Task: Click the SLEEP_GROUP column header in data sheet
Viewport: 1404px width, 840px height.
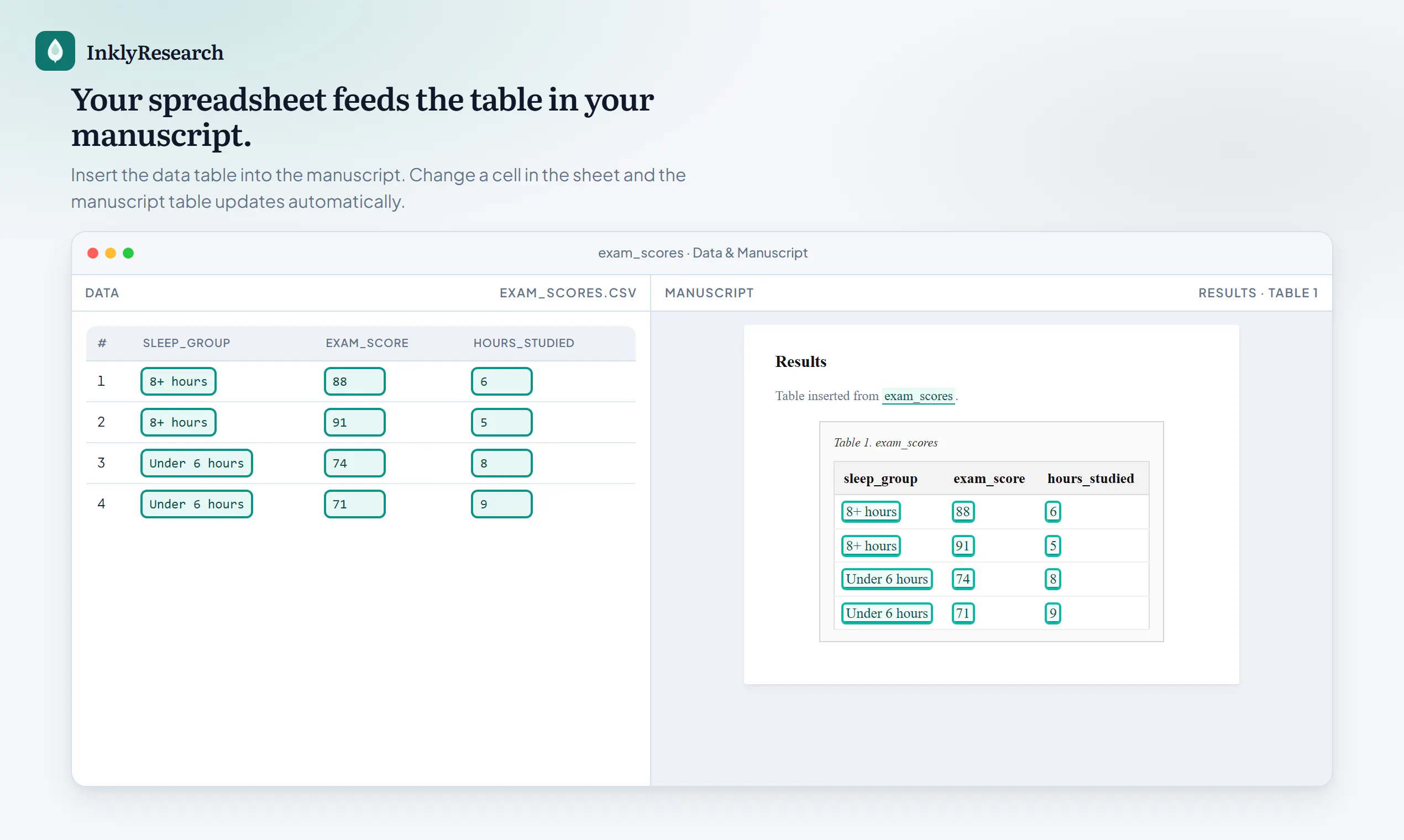Action: click(x=186, y=343)
